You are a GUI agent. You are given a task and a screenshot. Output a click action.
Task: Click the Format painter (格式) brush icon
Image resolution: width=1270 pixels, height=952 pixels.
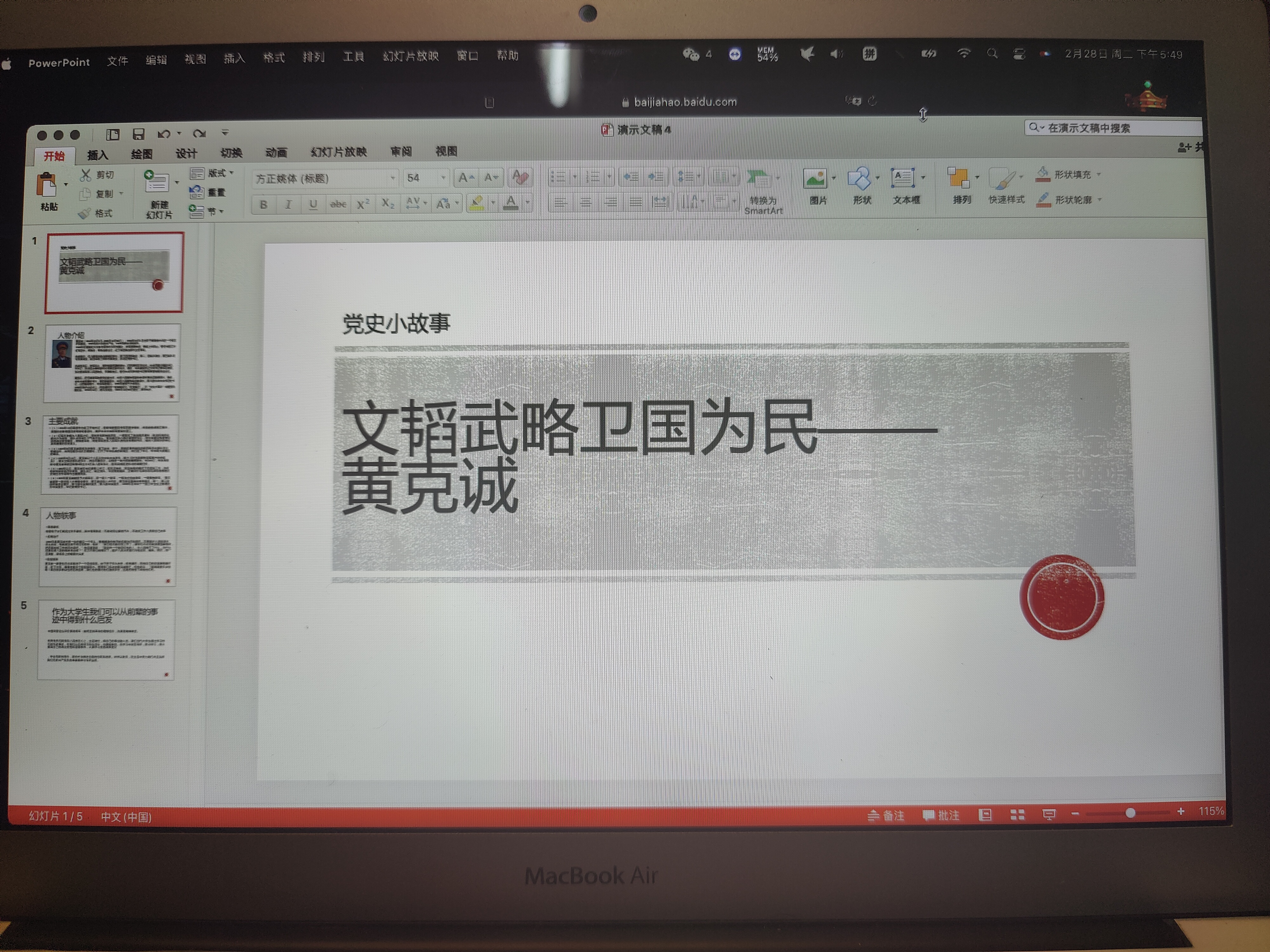pyautogui.click(x=84, y=214)
